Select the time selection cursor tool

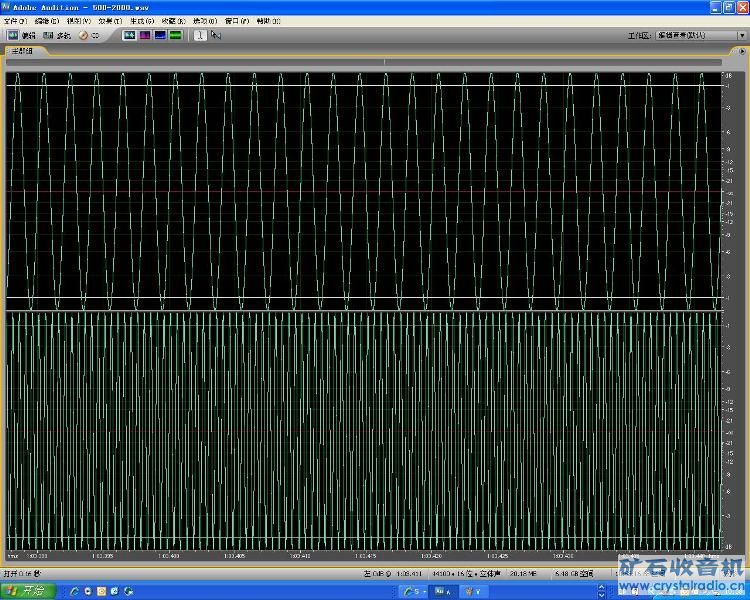click(x=200, y=35)
